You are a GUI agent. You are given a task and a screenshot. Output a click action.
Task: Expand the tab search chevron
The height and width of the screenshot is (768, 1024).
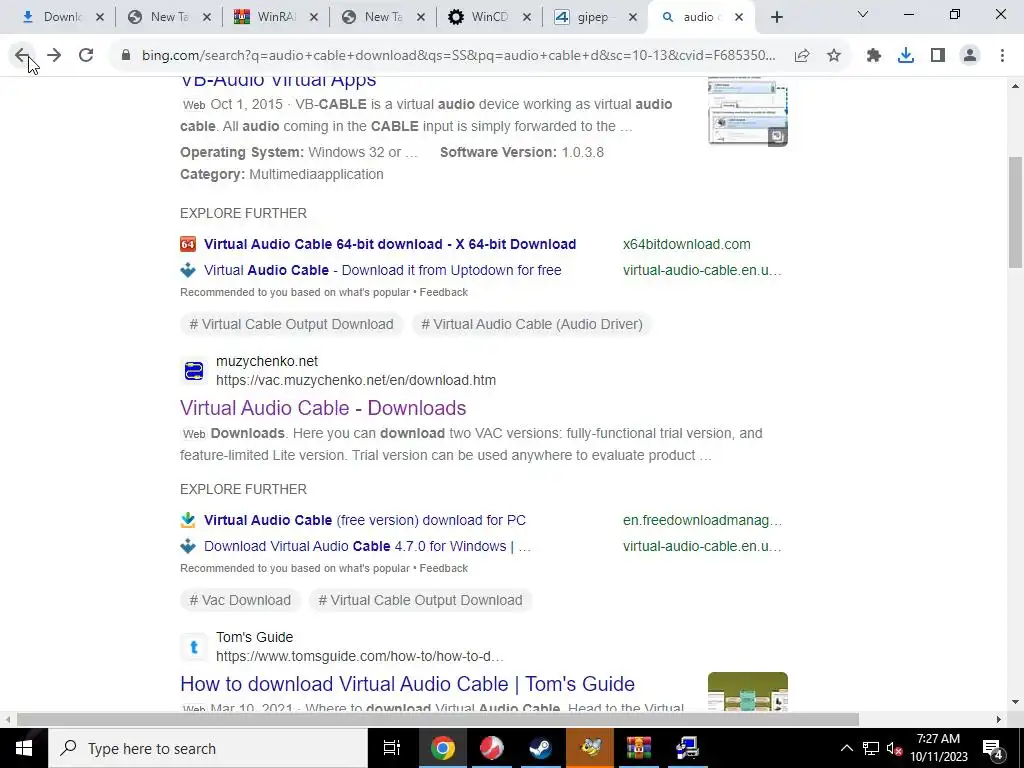pyautogui.click(x=863, y=14)
